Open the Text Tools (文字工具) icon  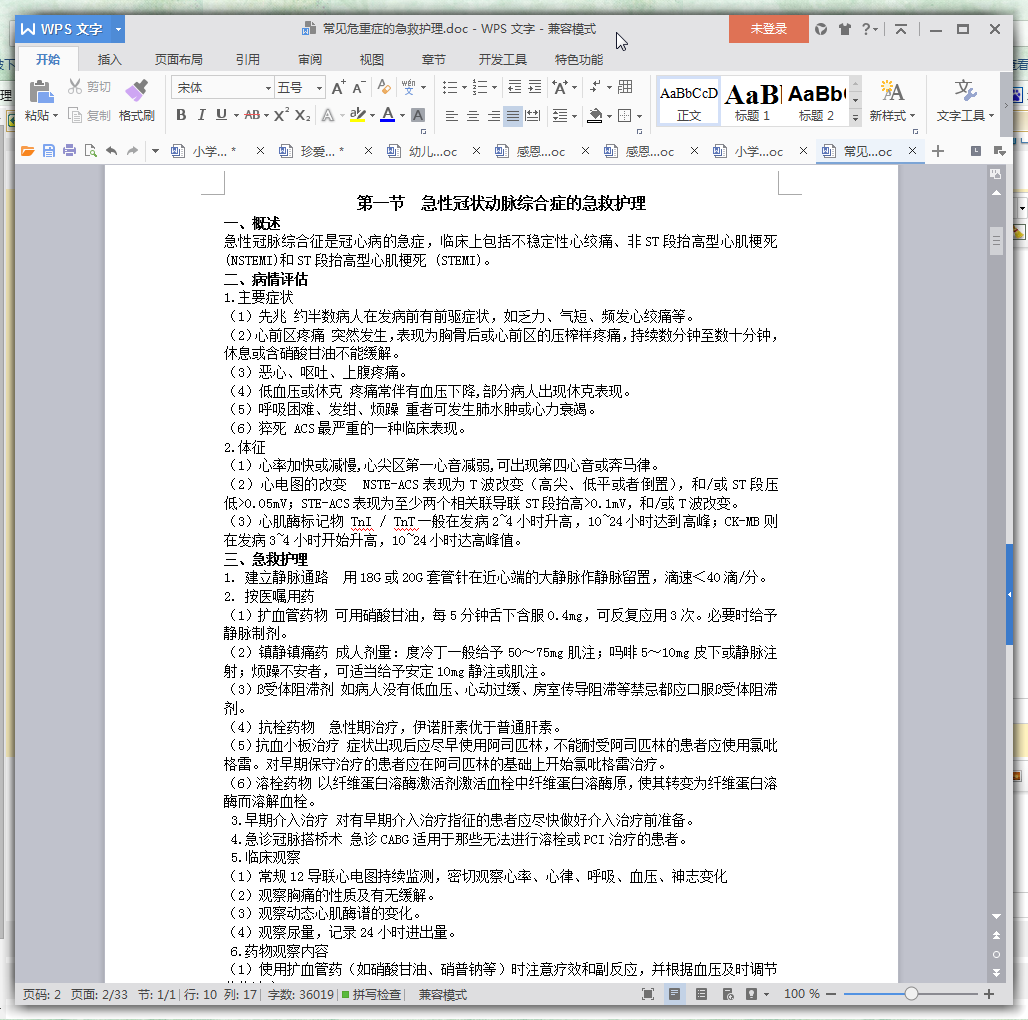(965, 92)
